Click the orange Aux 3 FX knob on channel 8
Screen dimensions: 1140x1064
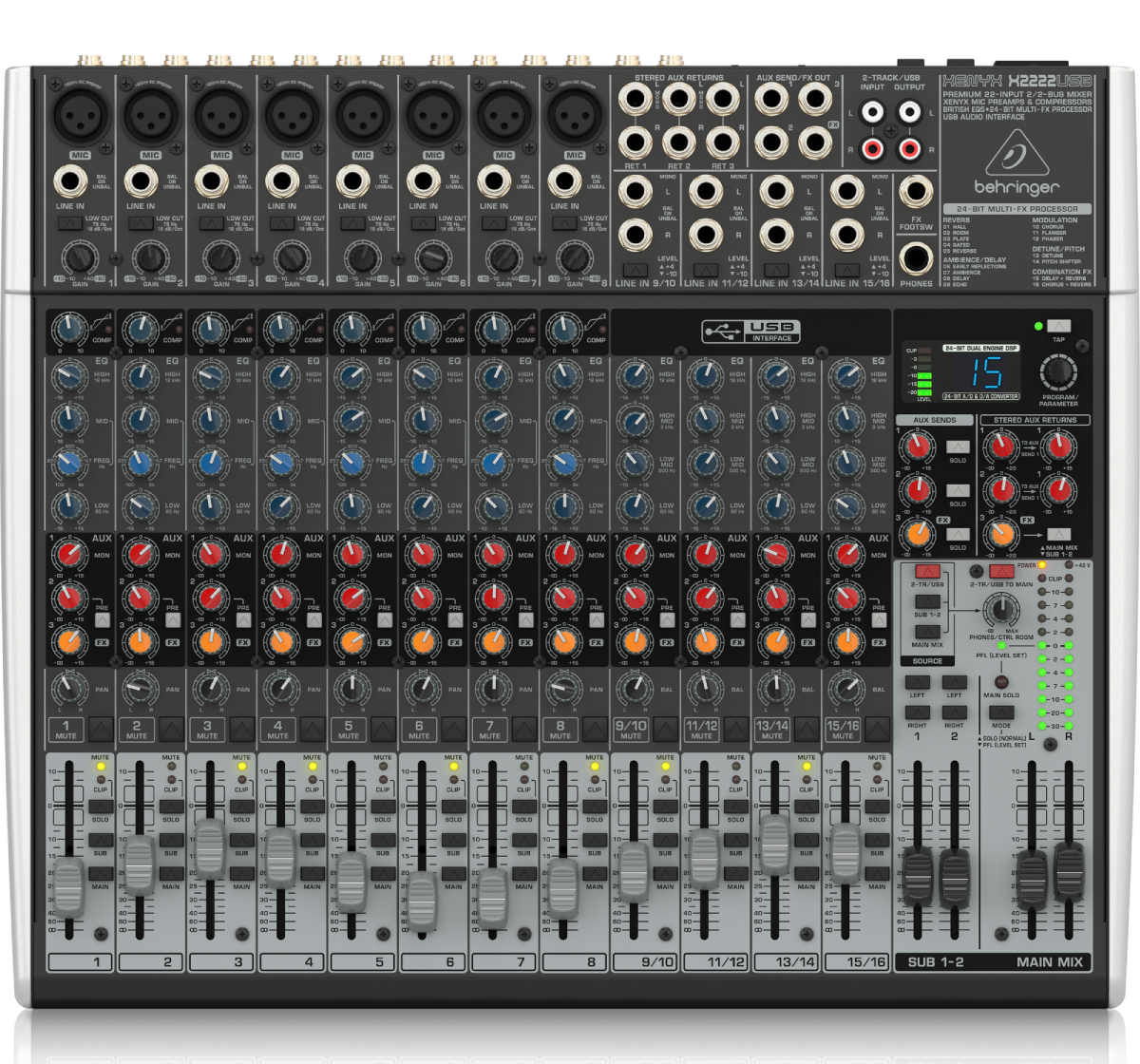564,641
